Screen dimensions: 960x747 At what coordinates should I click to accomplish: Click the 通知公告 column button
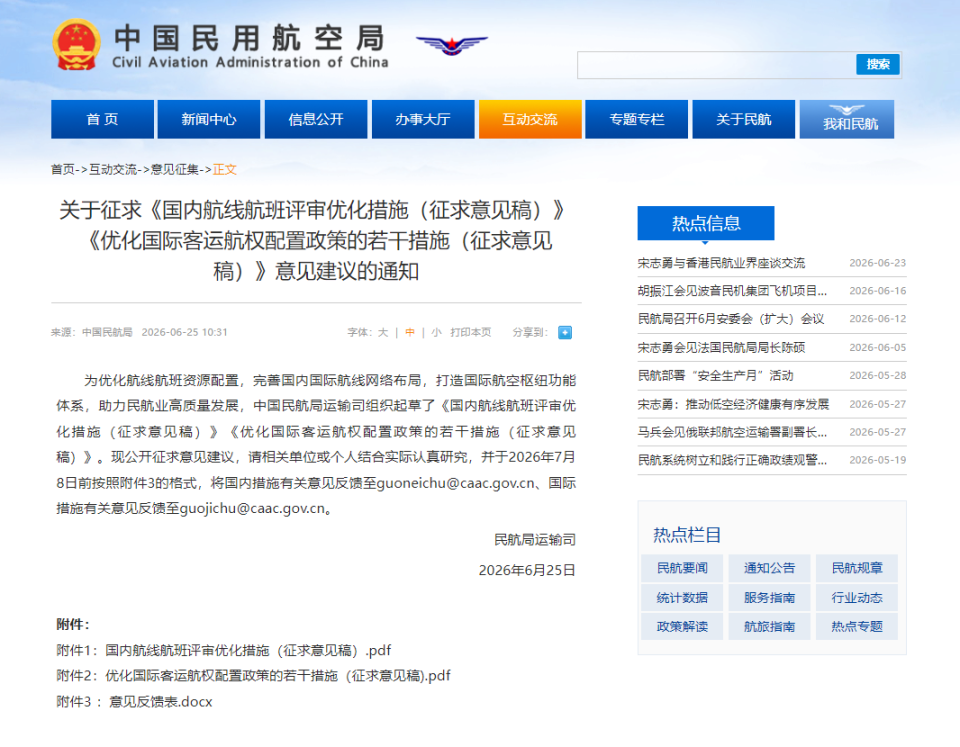coord(770,568)
